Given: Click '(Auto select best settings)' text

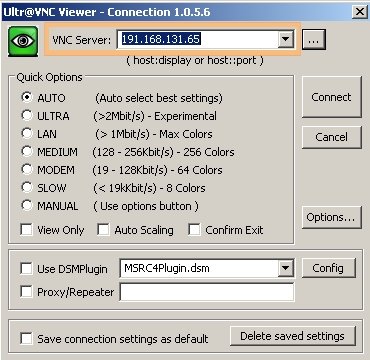Looking at the screenshot, I should pyautogui.click(x=159, y=98).
